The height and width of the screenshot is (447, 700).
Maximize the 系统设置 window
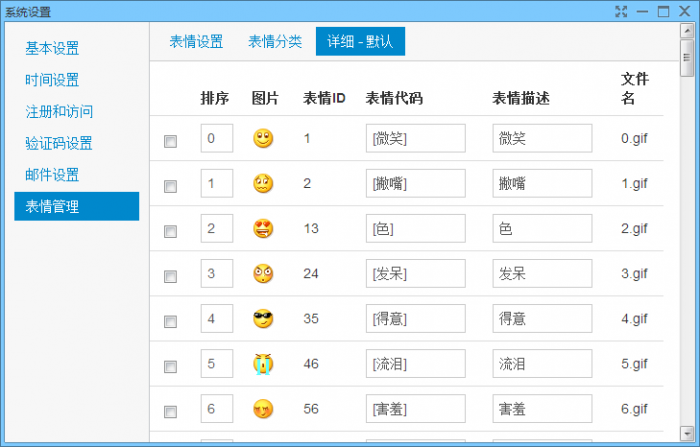(x=663, y=11)
